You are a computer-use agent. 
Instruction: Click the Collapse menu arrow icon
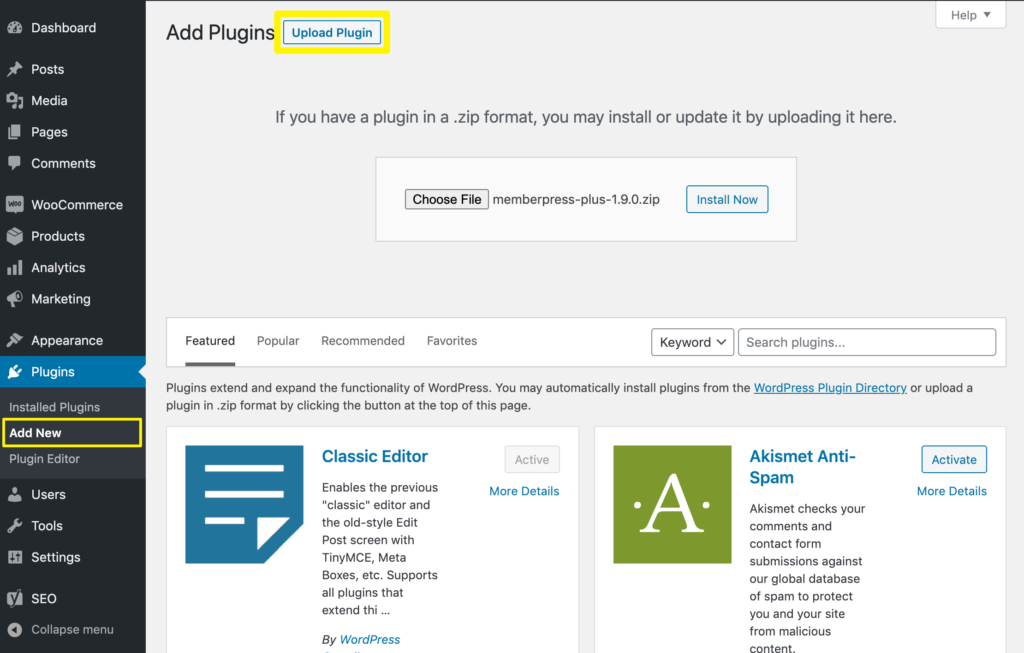(x=14, y=629)
